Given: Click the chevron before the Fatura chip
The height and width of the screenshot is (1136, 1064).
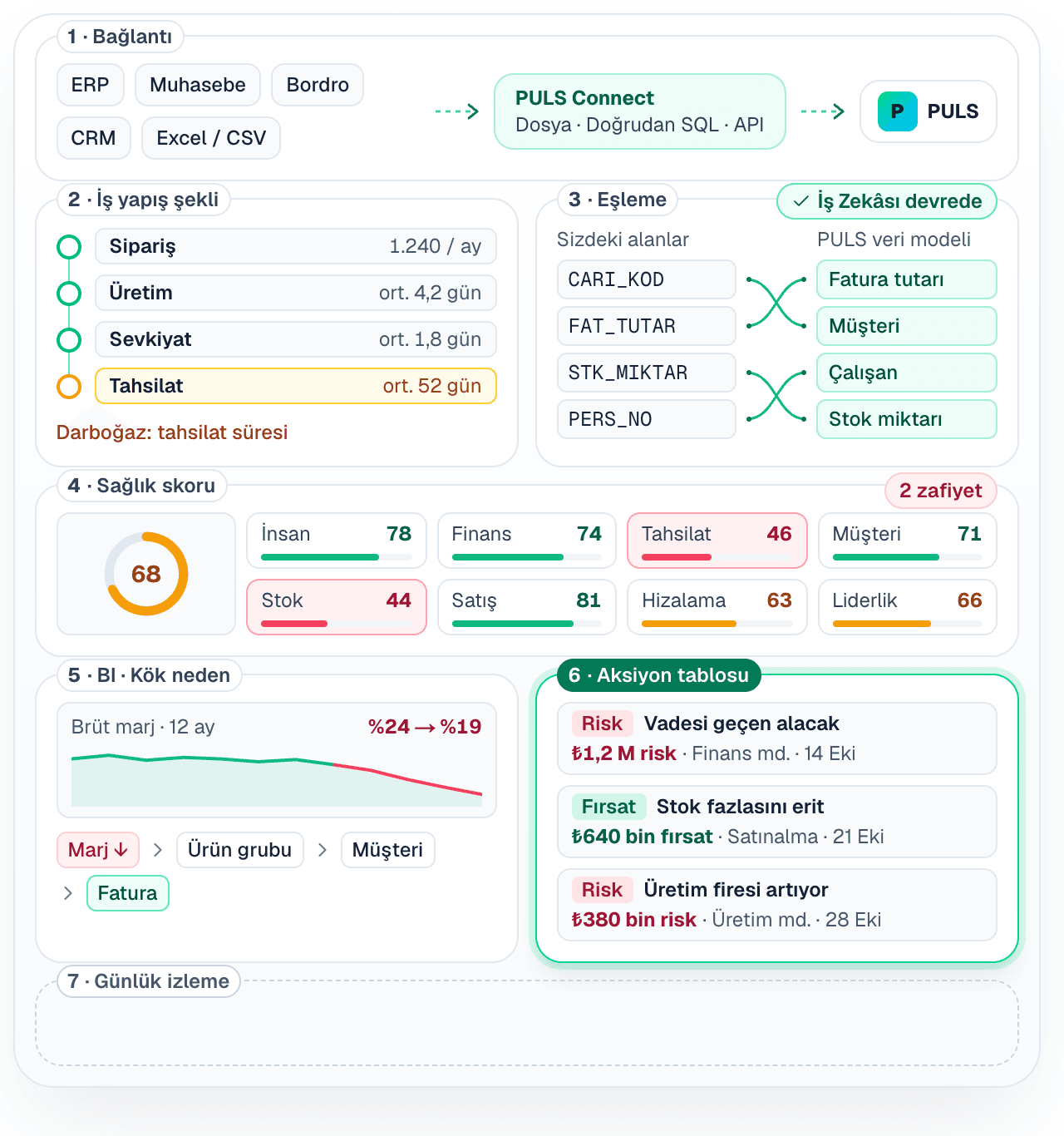Looking at the screenshot, I should pyautogui.click(x=68, y=893).
